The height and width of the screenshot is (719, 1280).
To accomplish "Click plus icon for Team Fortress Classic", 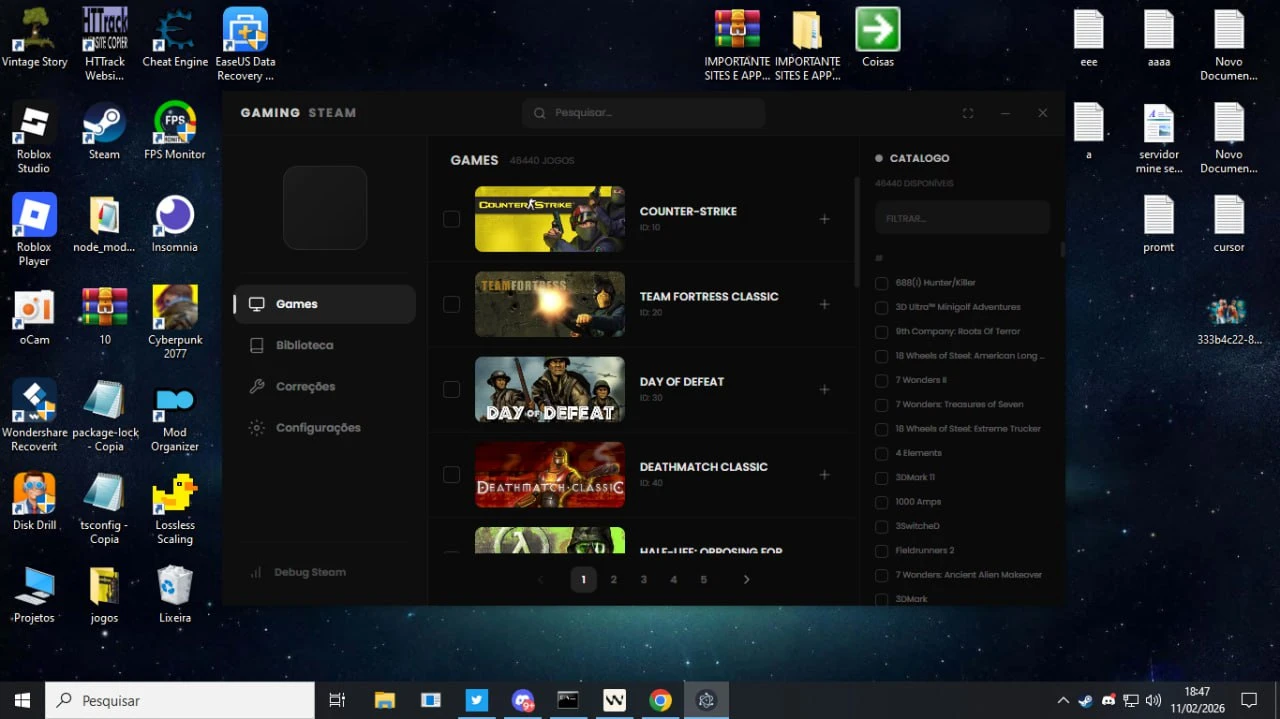I will point(824,304).
